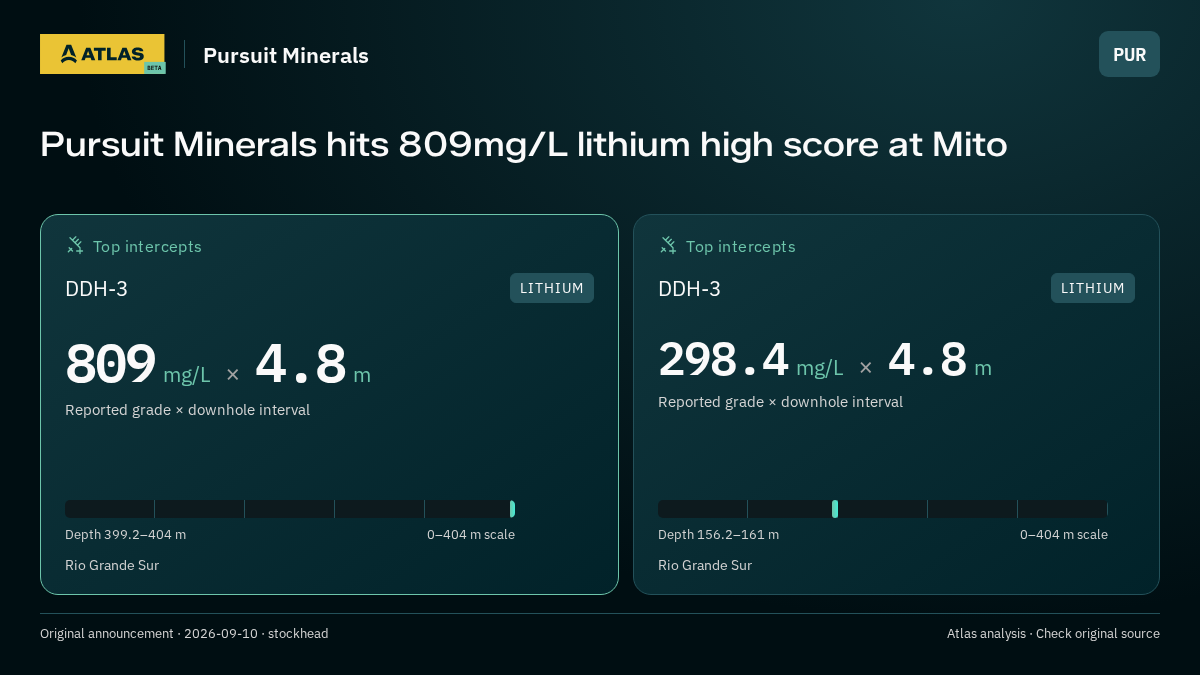Click the 'Depth 156.2–161 m' label
1200x675 pixels.
718,534
